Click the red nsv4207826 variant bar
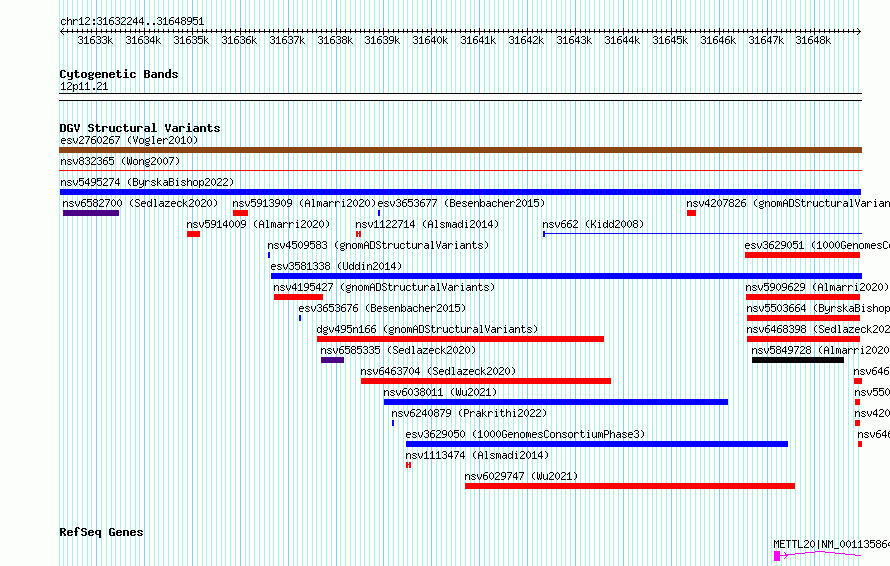Image resolution: width=890 pixels, height=566 pixels. (x=691, y=213)
